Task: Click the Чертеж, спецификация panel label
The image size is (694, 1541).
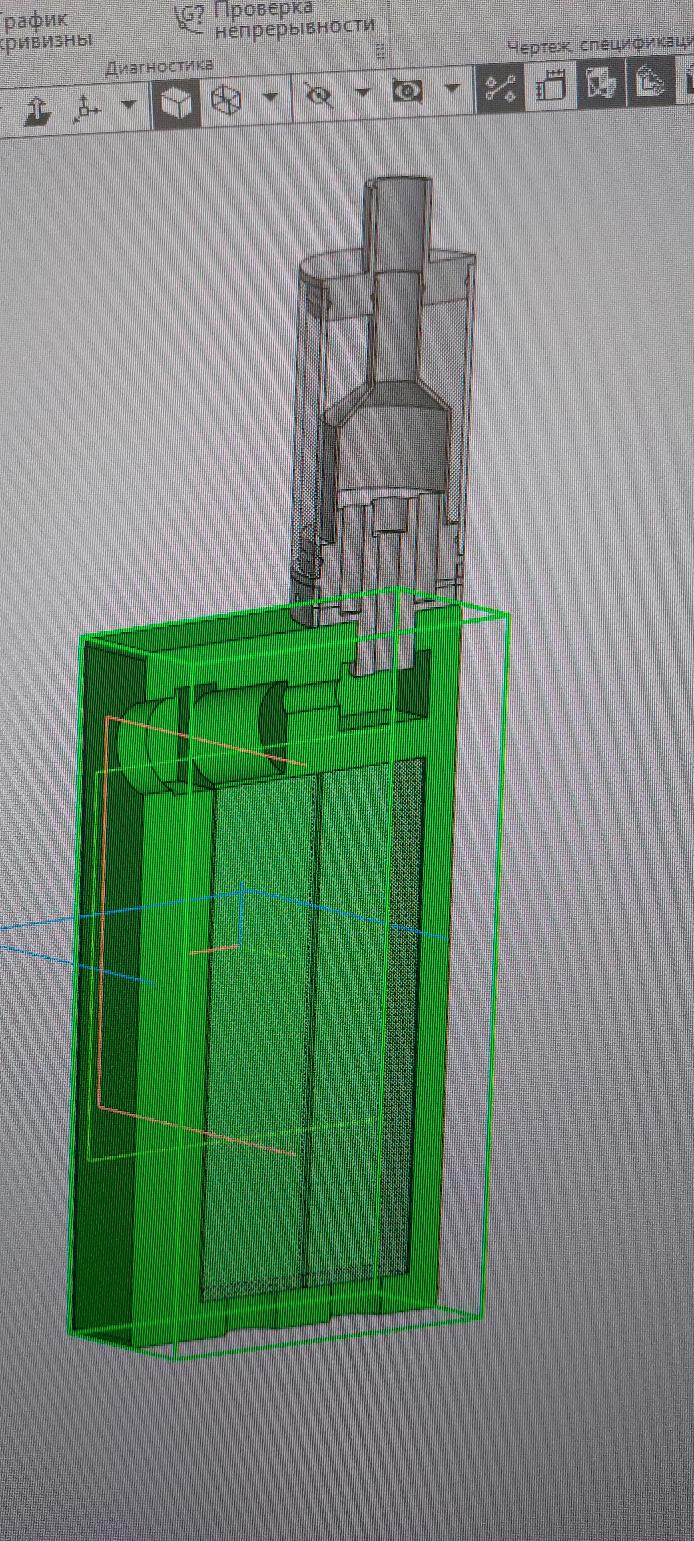Action: tap(600, 46)
